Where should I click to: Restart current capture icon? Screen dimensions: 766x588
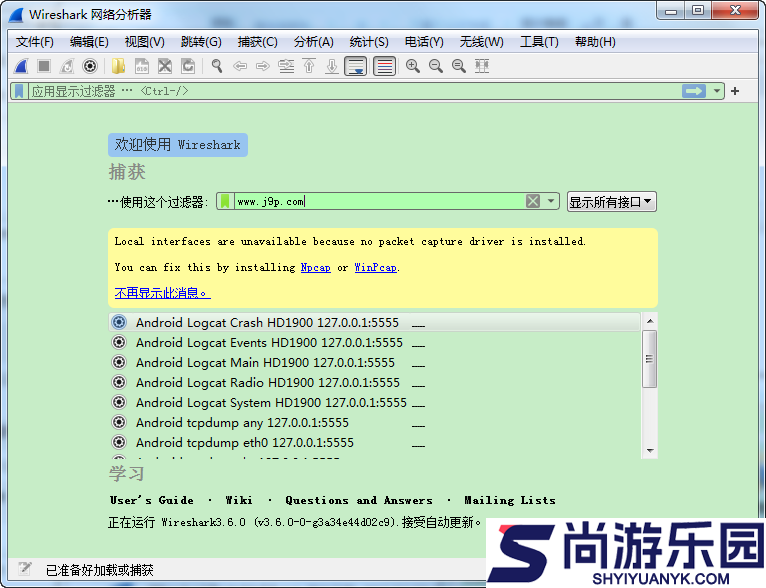(x=67, y=66)
